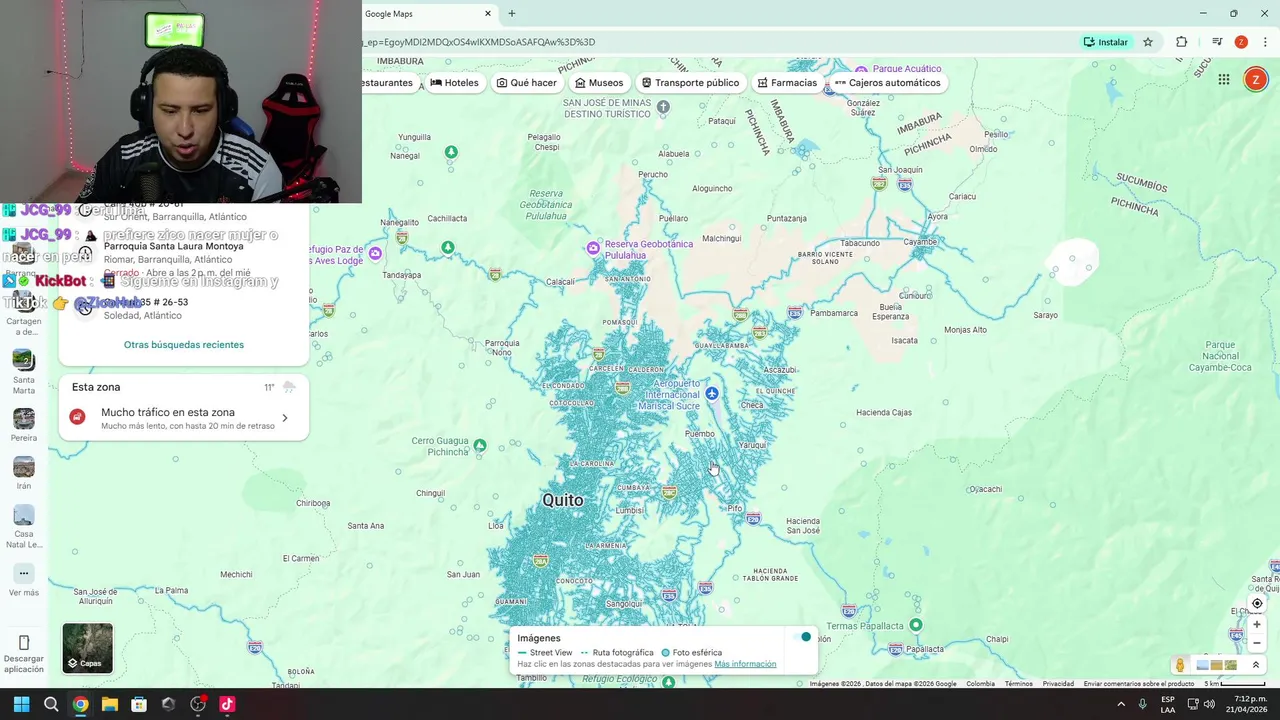Click Descargar aplicación phone icon

pyautogui.click(x=24, y=642)
